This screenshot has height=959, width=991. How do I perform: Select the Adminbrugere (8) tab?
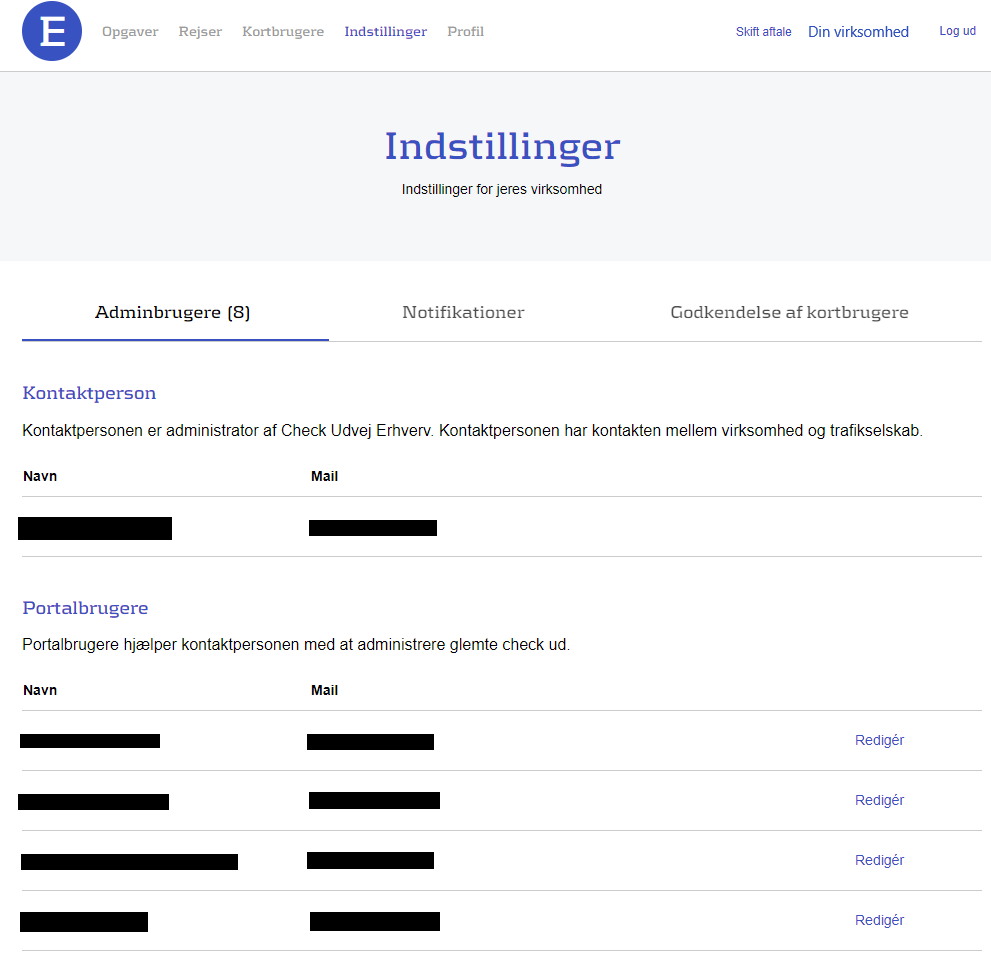tap(173, 313)
